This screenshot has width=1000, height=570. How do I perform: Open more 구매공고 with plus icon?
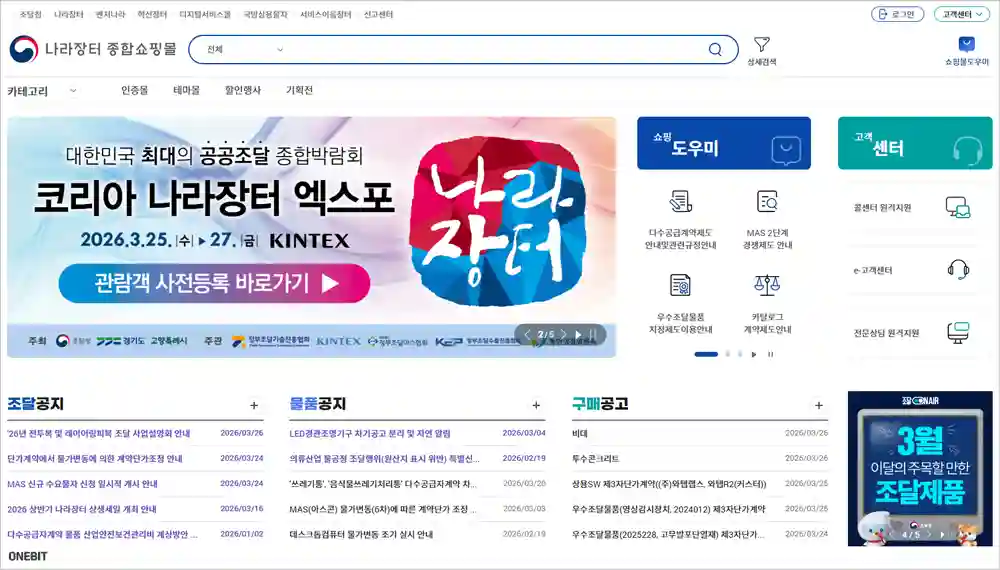point(819,405)
